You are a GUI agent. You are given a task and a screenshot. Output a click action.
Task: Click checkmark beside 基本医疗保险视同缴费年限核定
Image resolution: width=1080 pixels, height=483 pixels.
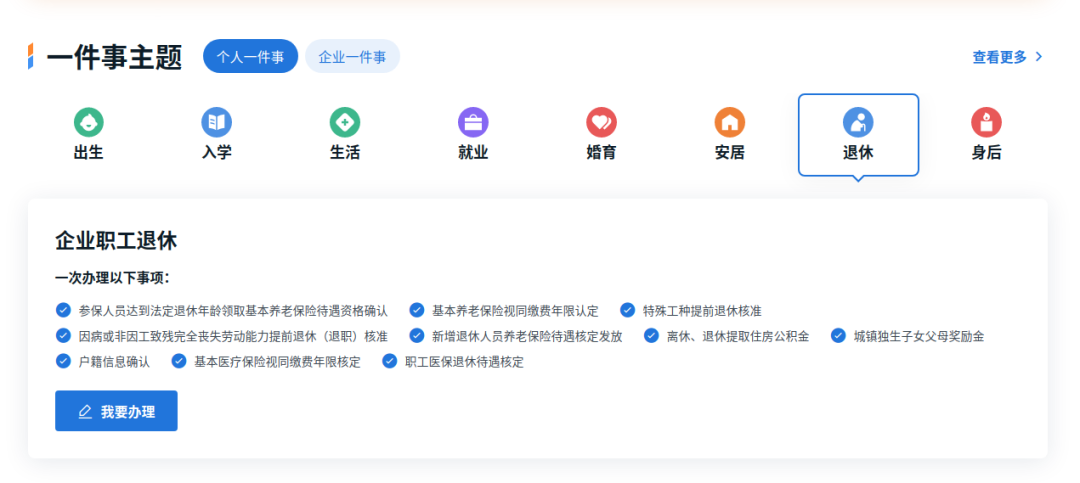tap(179, 361)
